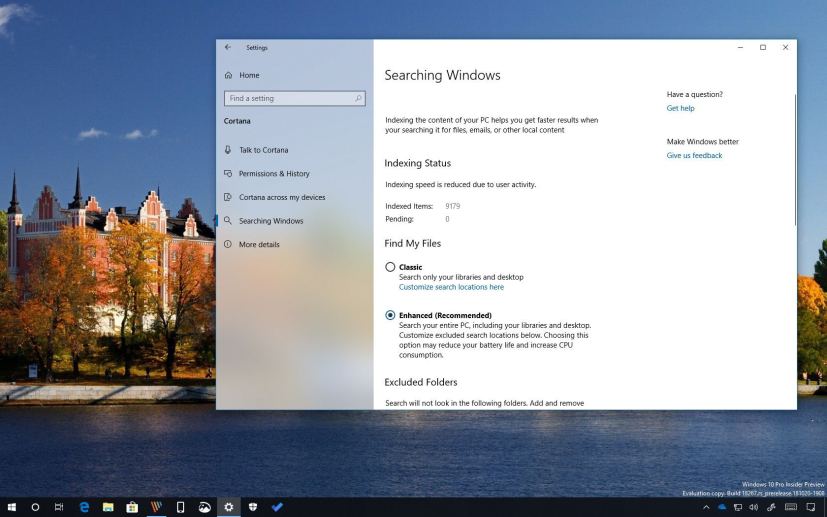Click the Settings gear on the taskbar
The image size is (827, 517).
click(x=228, y=508)
